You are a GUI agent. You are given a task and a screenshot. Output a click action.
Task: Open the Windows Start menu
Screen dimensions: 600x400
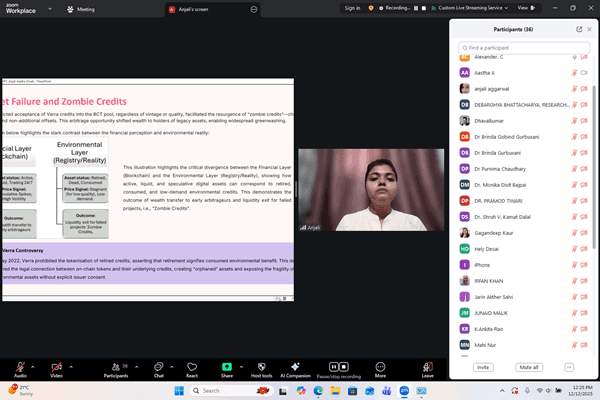tap(179, 391)
